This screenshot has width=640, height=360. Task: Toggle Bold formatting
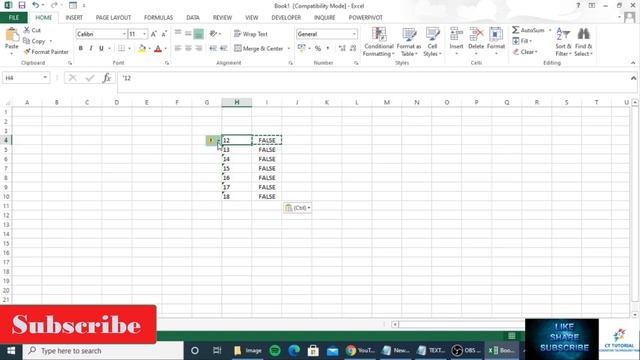pyautogui.click(x=80, y=48)
